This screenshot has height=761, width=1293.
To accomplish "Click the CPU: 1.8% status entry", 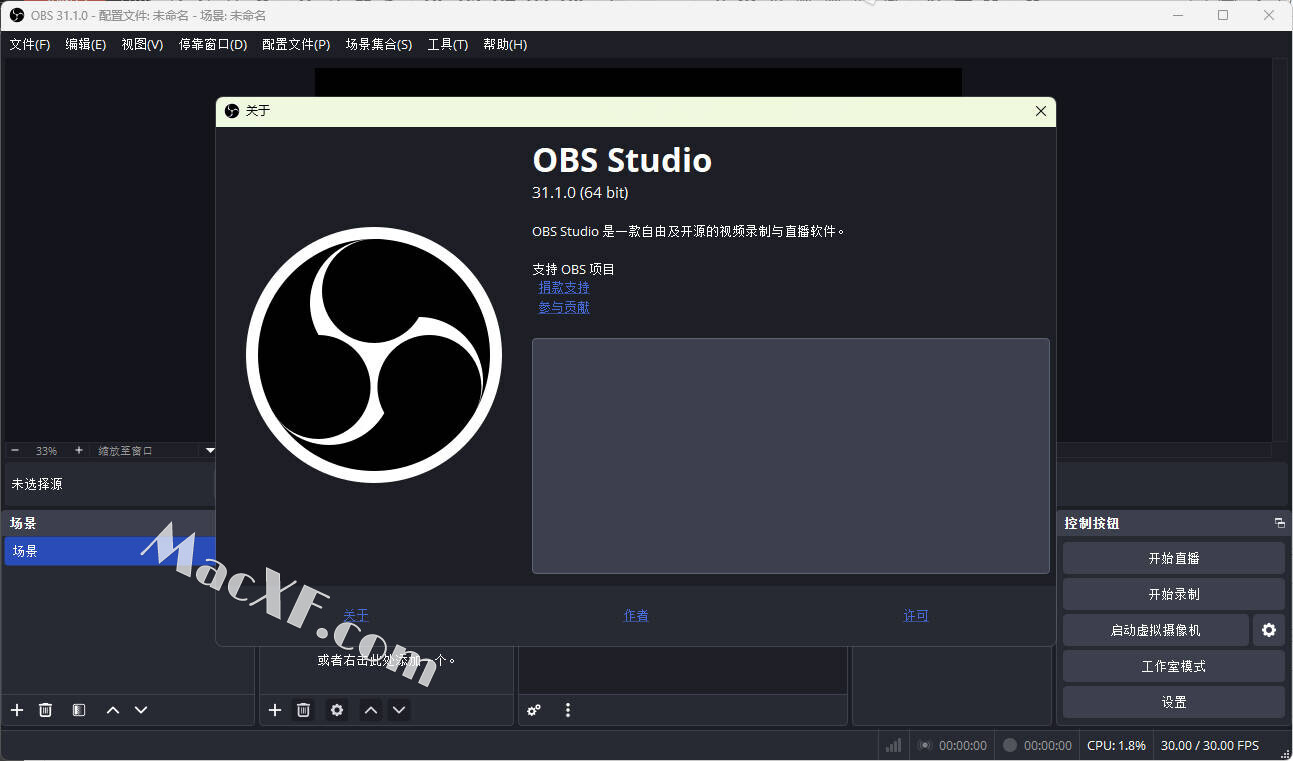I will 1116,745.
